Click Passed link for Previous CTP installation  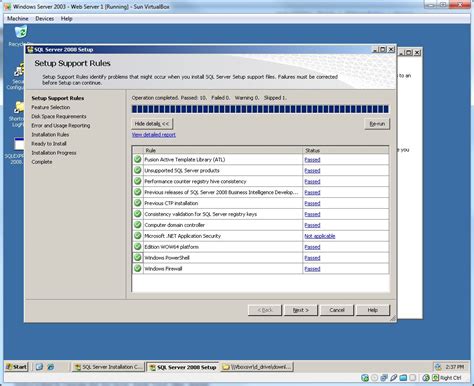(312, 203)
